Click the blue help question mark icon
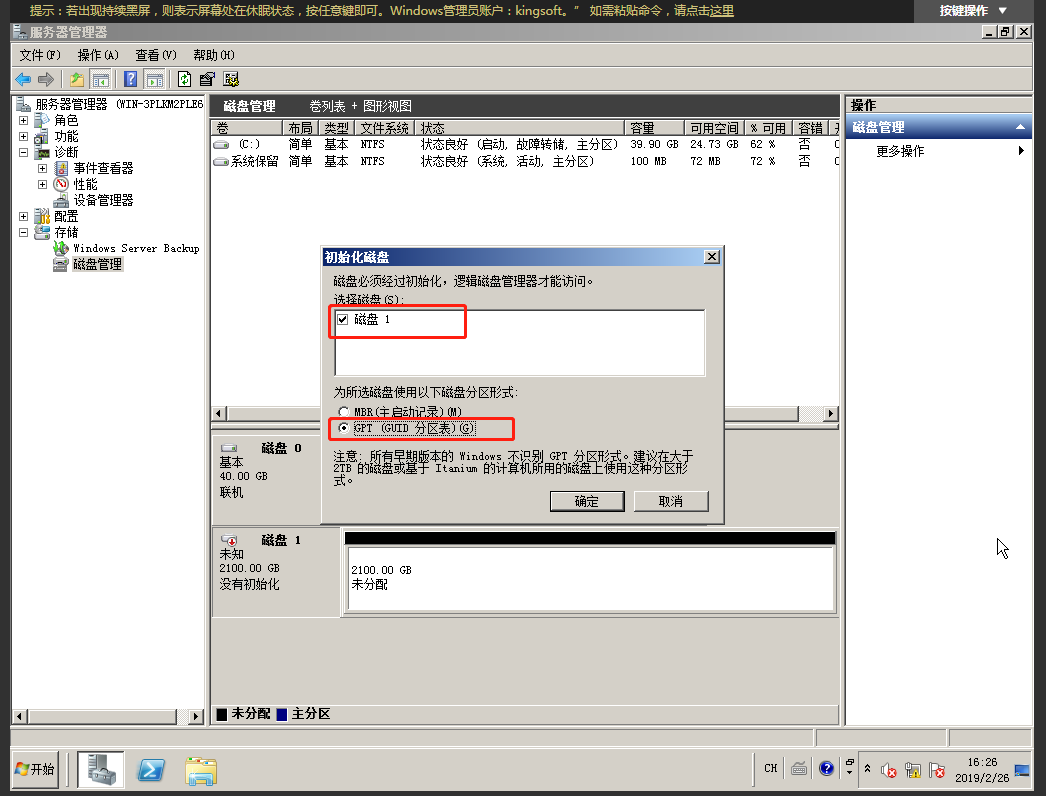The image size is (1046, 796). point(130,79)
